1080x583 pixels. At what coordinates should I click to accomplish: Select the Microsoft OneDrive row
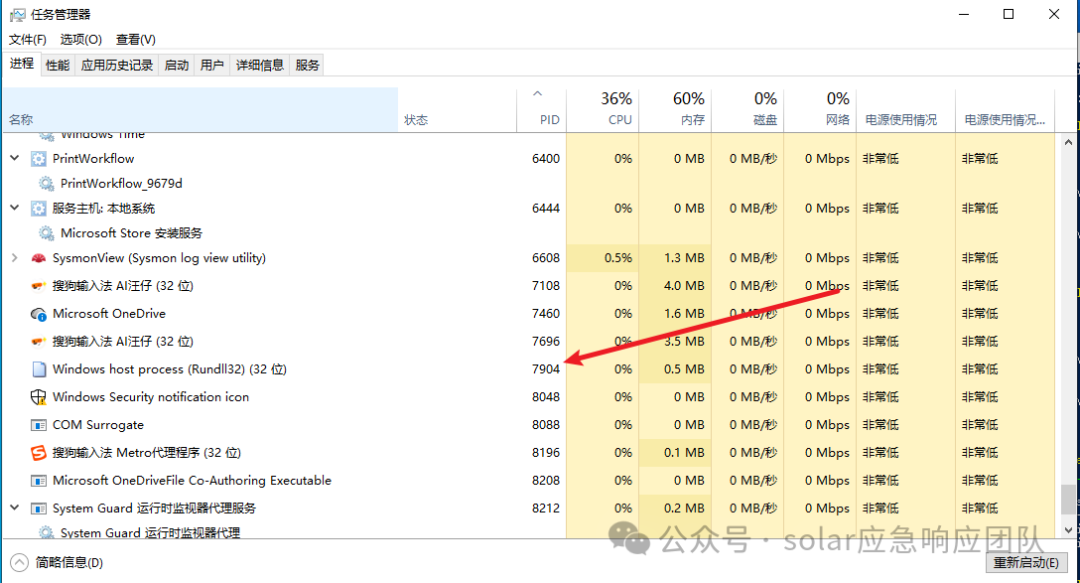pyautogui.click(x=528, y=314)
